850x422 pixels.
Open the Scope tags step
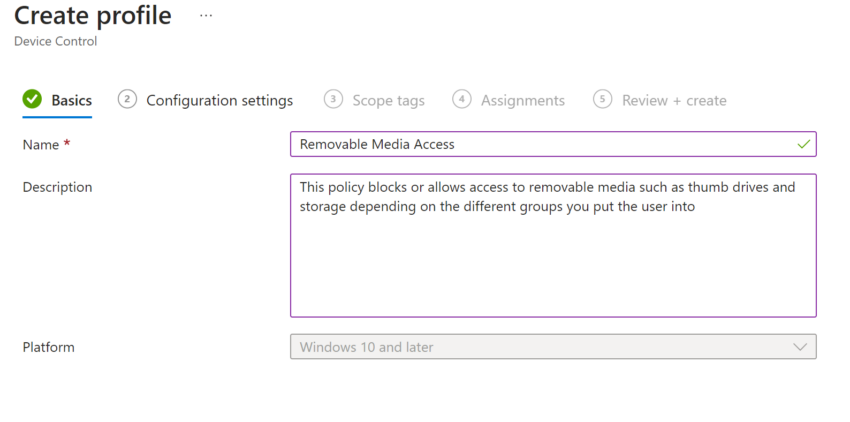388,100
